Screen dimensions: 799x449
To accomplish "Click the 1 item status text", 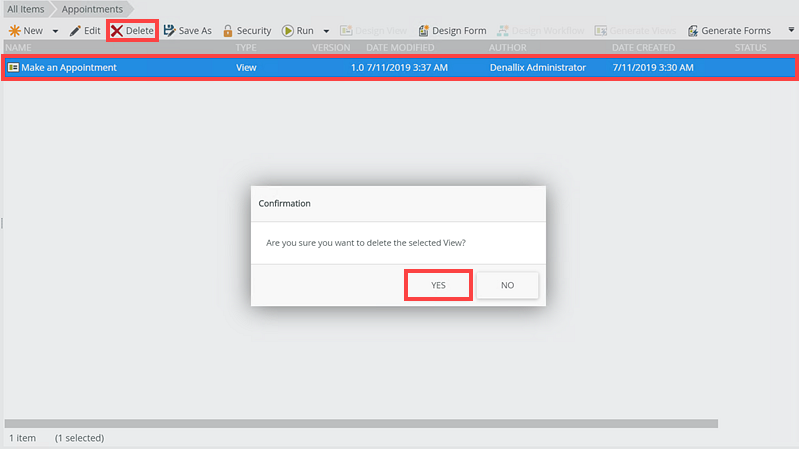I will coord(22,438).
